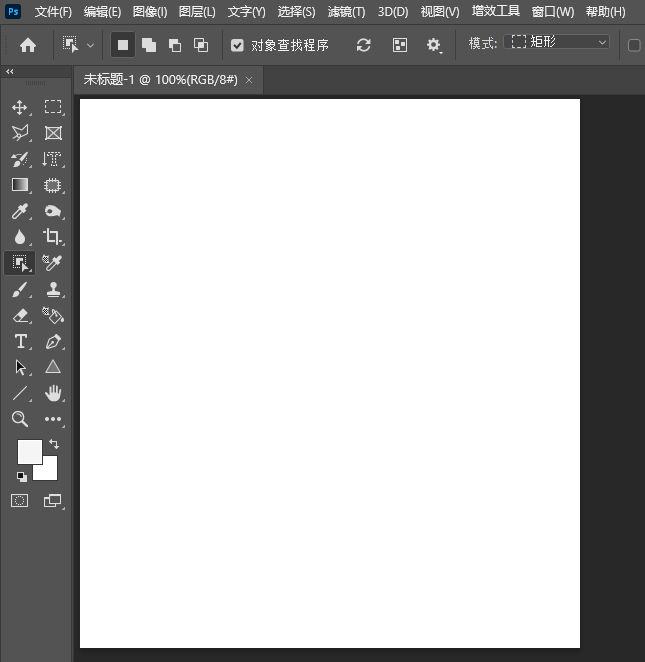Select the Object Selection tool in toolbox
The image size is (645, 662).
(20, 263)
